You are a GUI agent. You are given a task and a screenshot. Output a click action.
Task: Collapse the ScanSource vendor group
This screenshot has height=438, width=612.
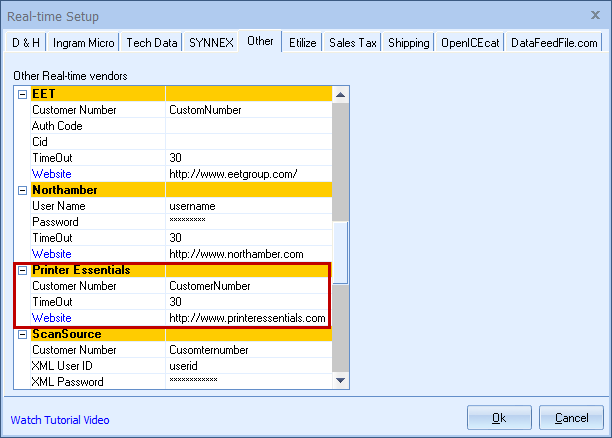coord(23,334)
